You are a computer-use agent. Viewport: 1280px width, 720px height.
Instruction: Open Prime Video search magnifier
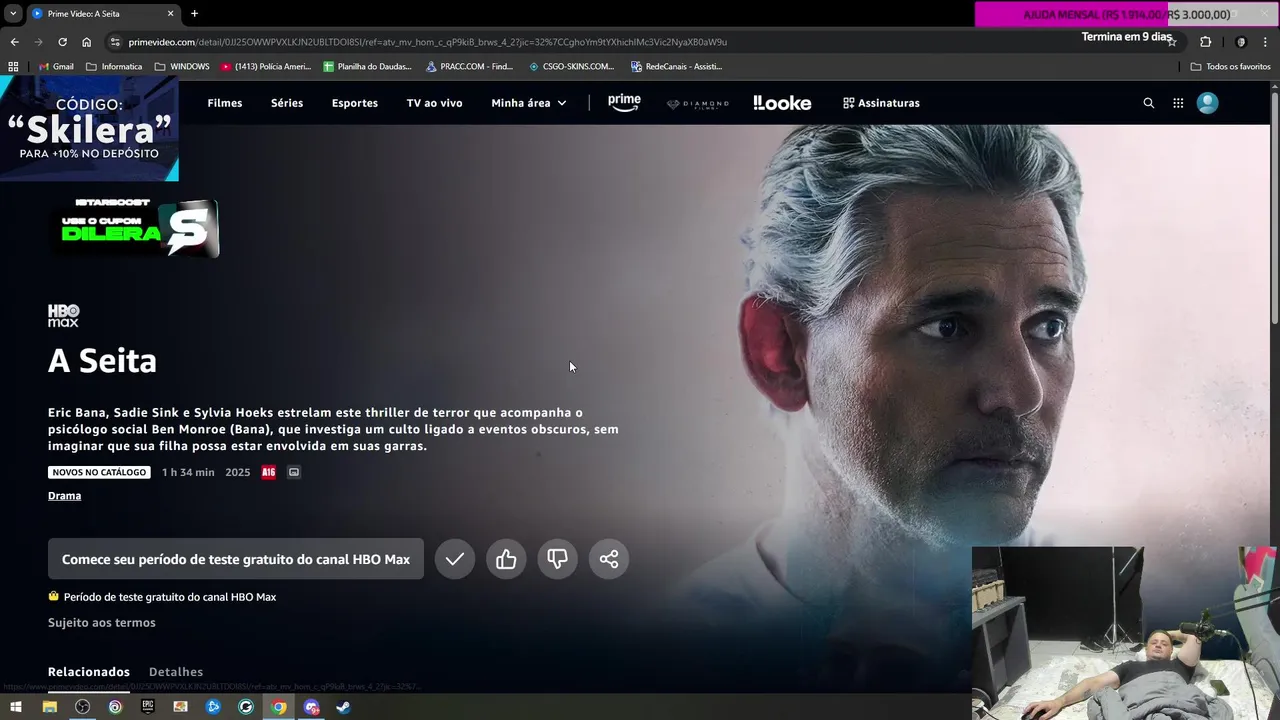click(1149, 103)
